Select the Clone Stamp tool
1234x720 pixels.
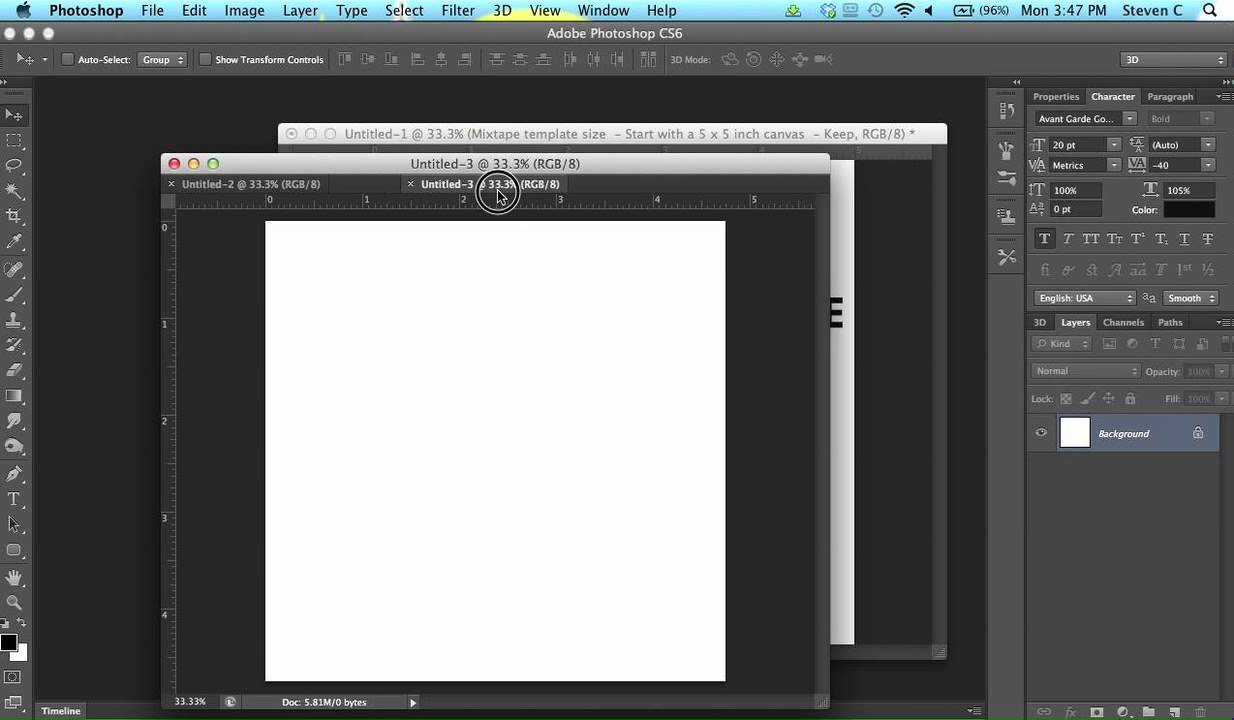(14, 320)
